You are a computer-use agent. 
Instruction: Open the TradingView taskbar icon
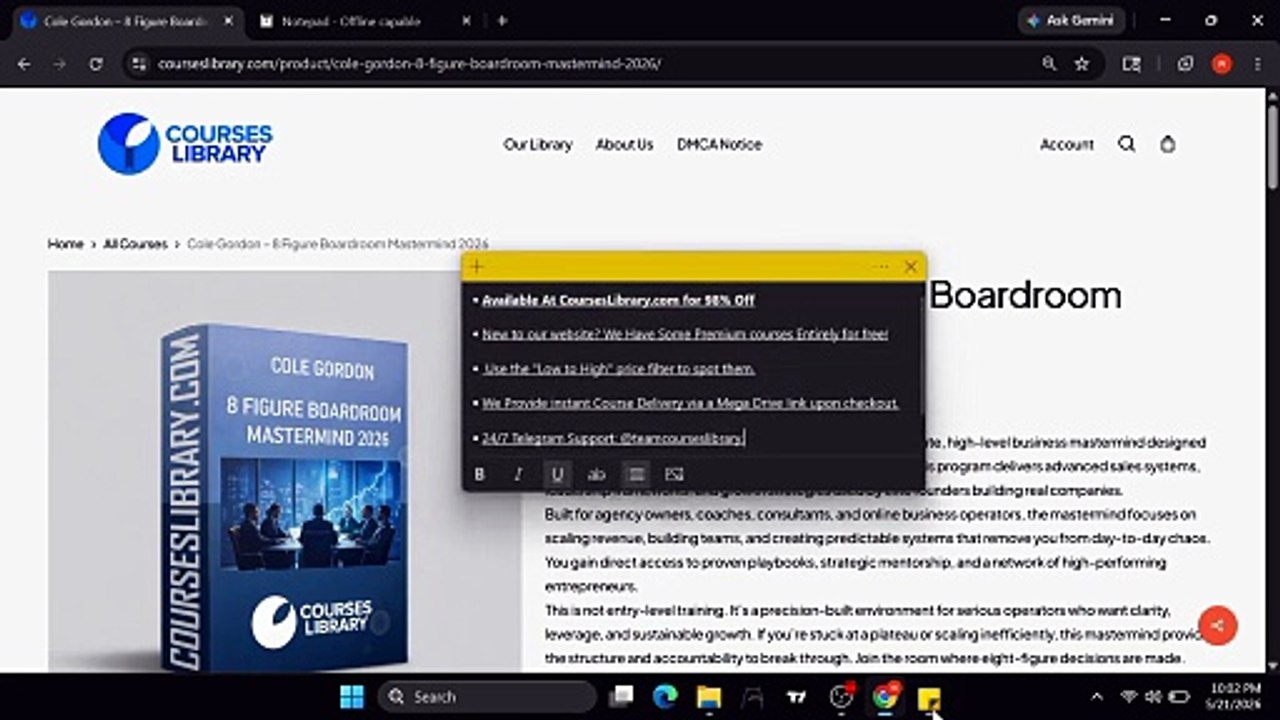(x=797, y=696)
